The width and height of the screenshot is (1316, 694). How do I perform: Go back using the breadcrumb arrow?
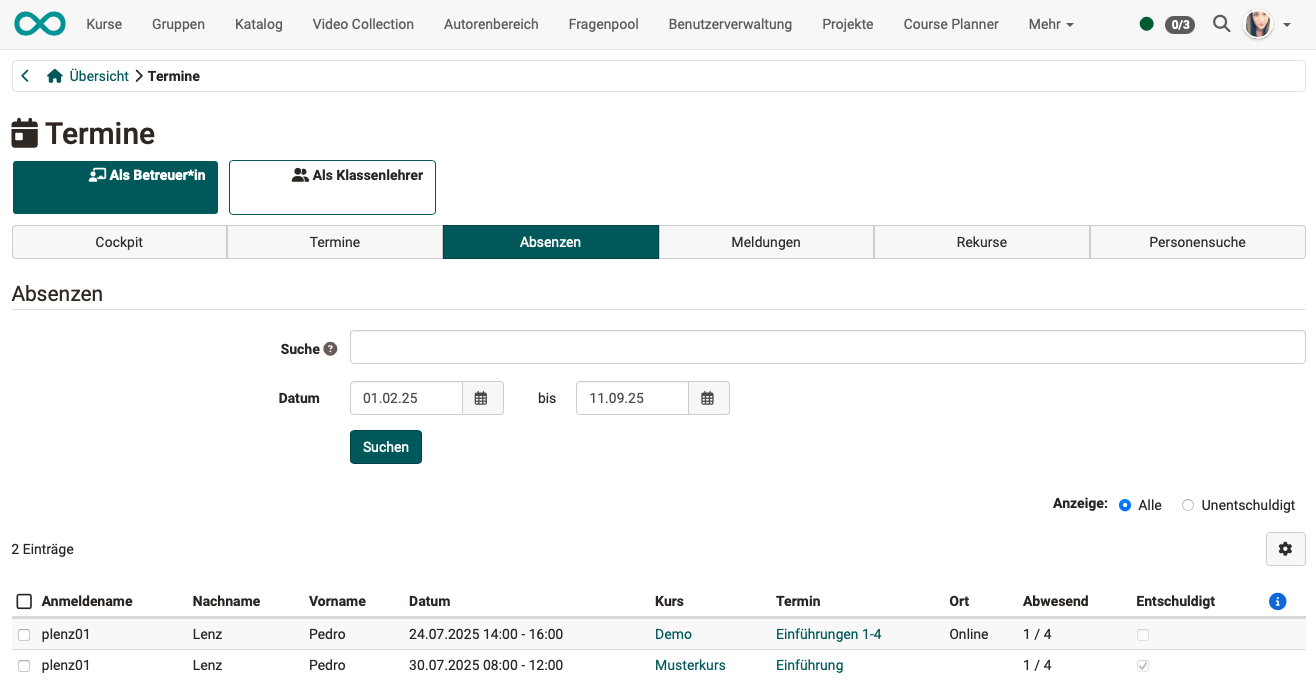coord(24,75)
